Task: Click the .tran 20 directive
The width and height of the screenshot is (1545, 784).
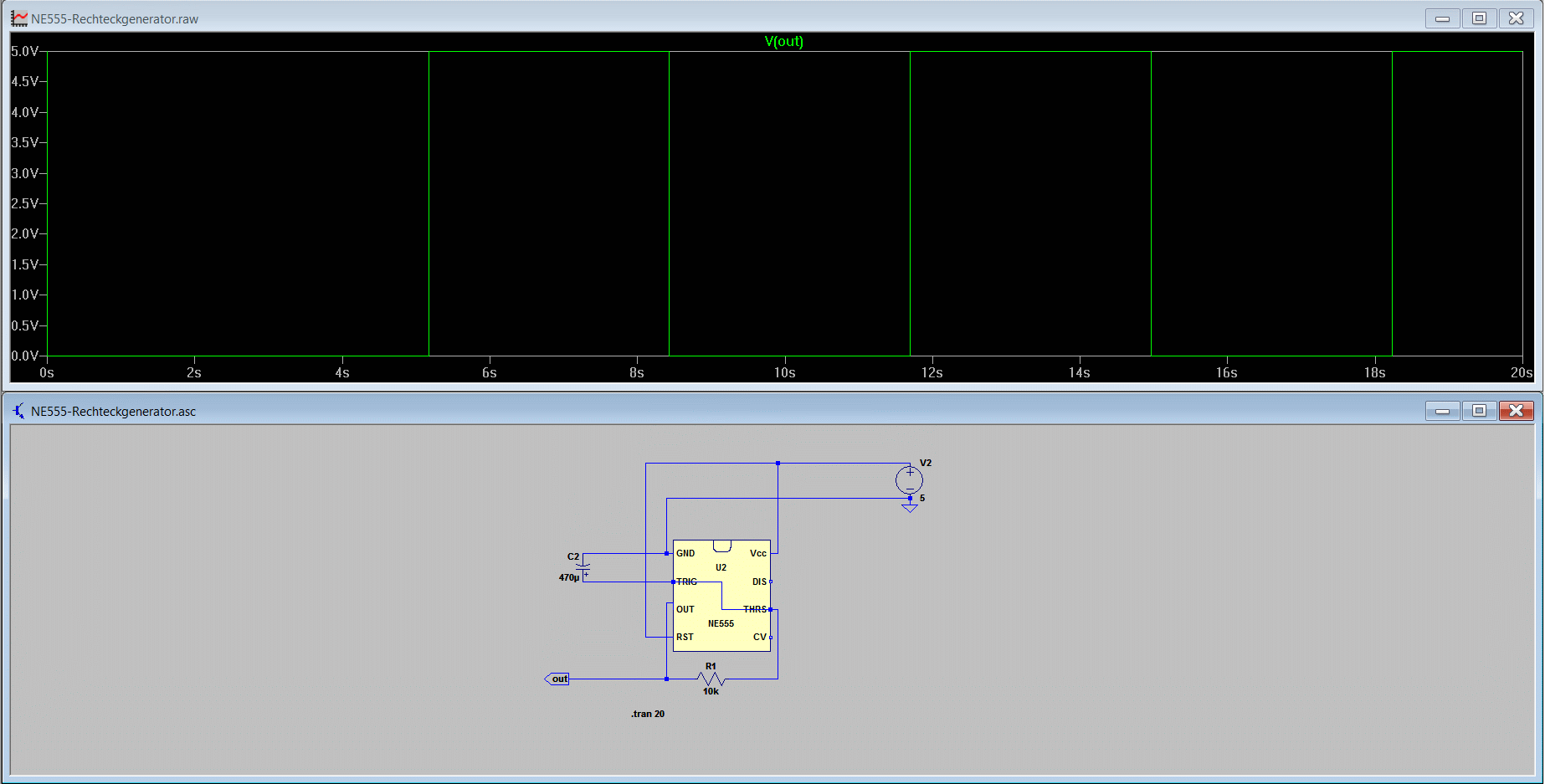Action: pos(648,714)
